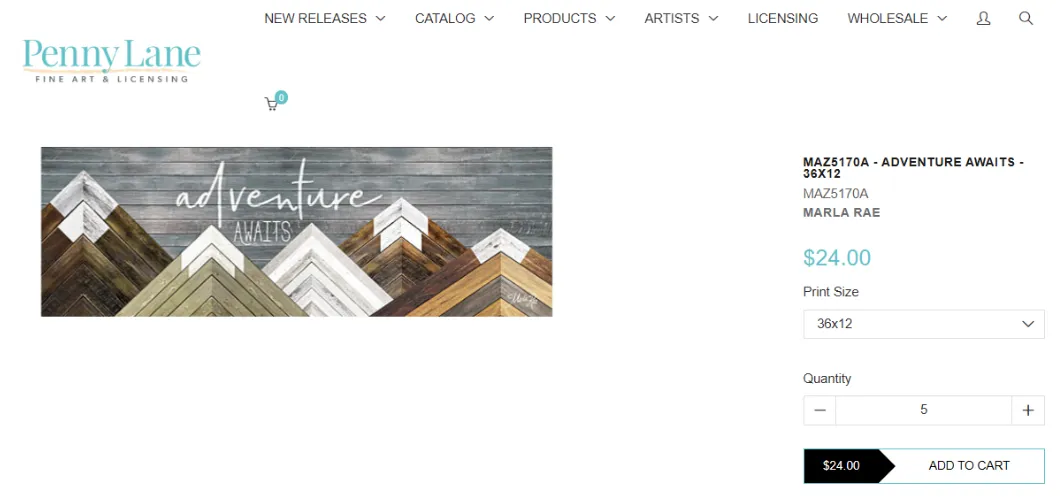
Task: Open the shopping cart icon
Action: point(274,102)
